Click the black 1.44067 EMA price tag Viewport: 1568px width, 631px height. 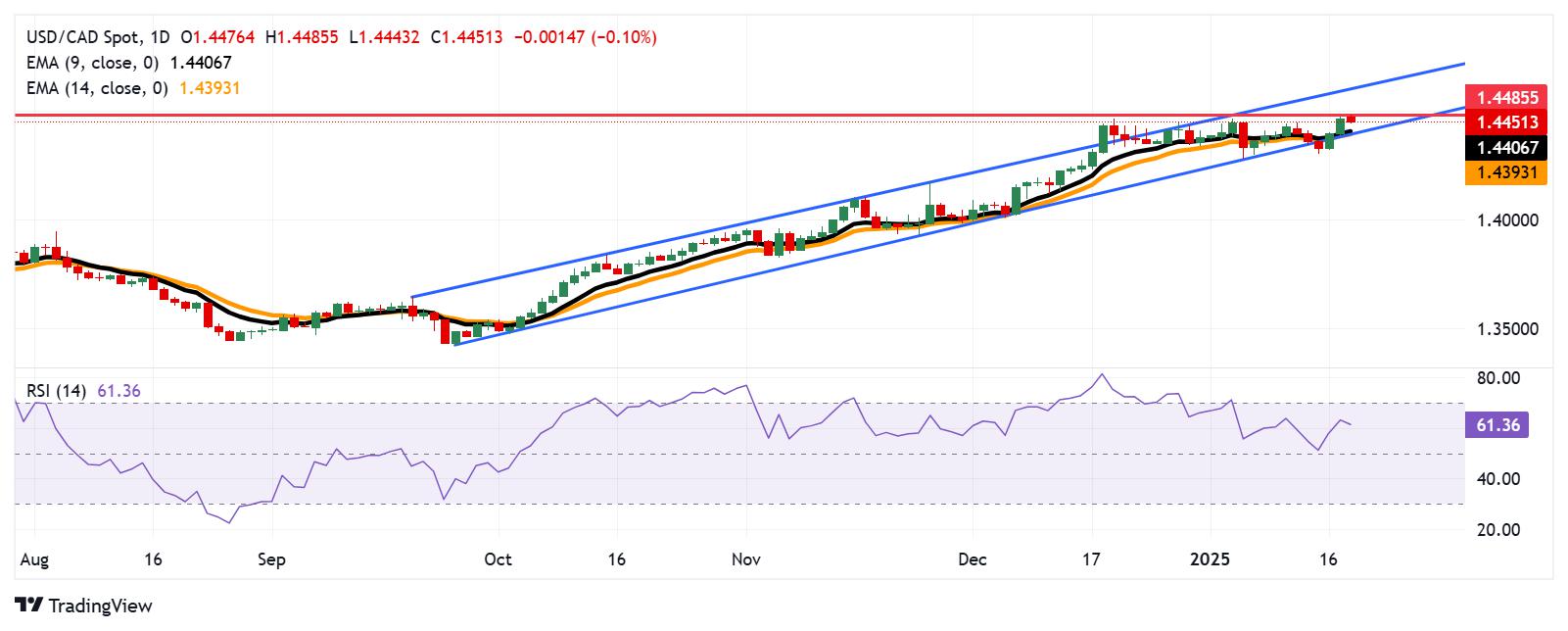tap(1508, 148)
